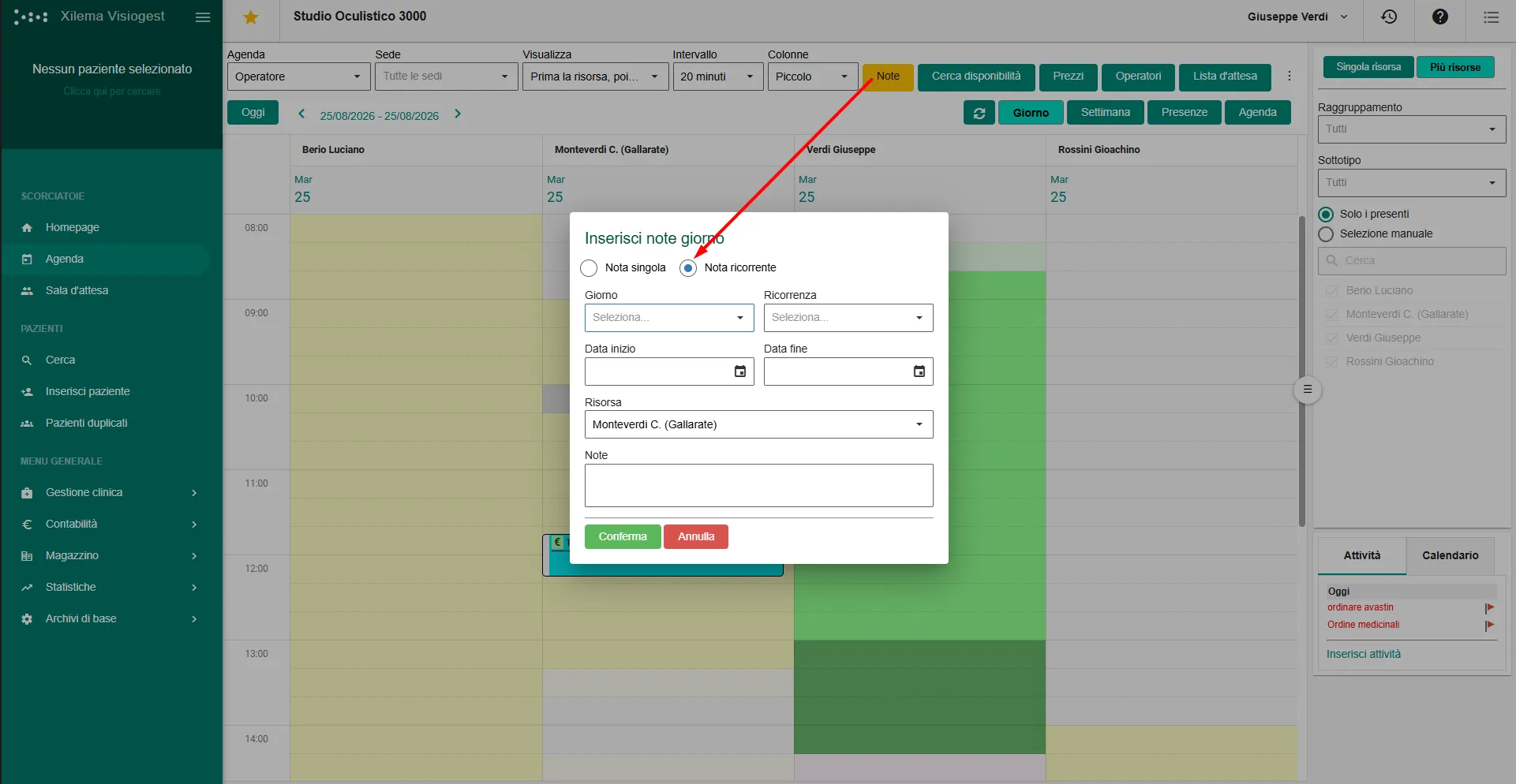The width and height of the screenshot is (1516, 784).
Task: Open the help question mark icon
Action: (1440, 17)
